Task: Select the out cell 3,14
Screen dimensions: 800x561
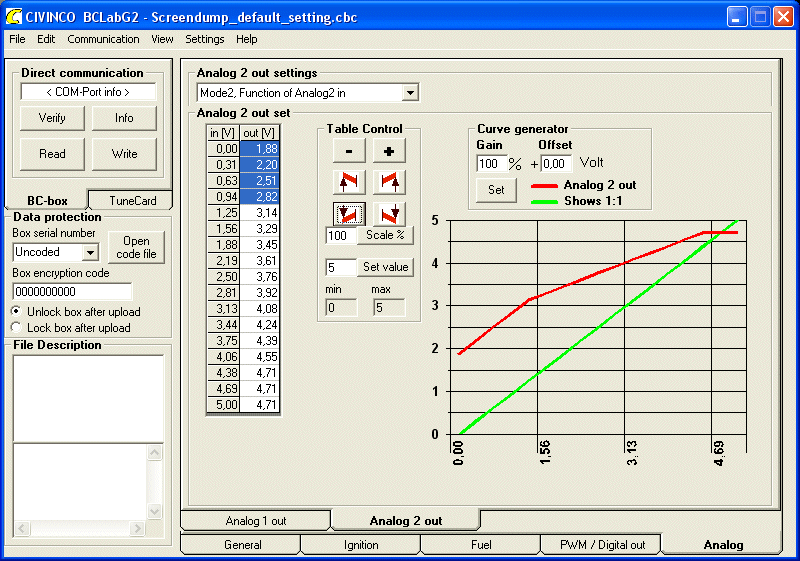Action: point(260,213)
